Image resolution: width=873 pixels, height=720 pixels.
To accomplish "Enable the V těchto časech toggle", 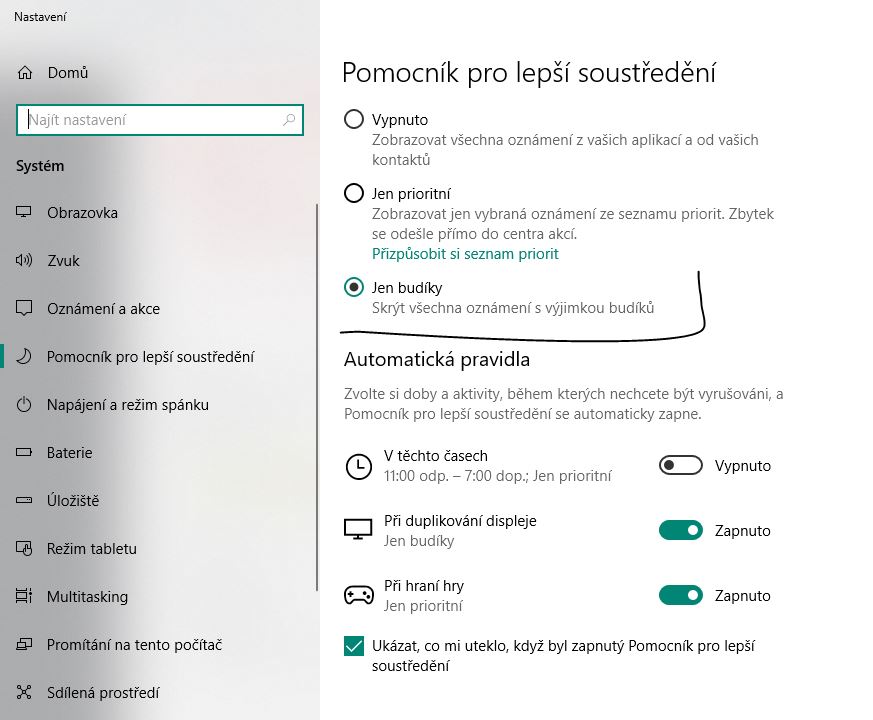I will [x=680, y=465].
